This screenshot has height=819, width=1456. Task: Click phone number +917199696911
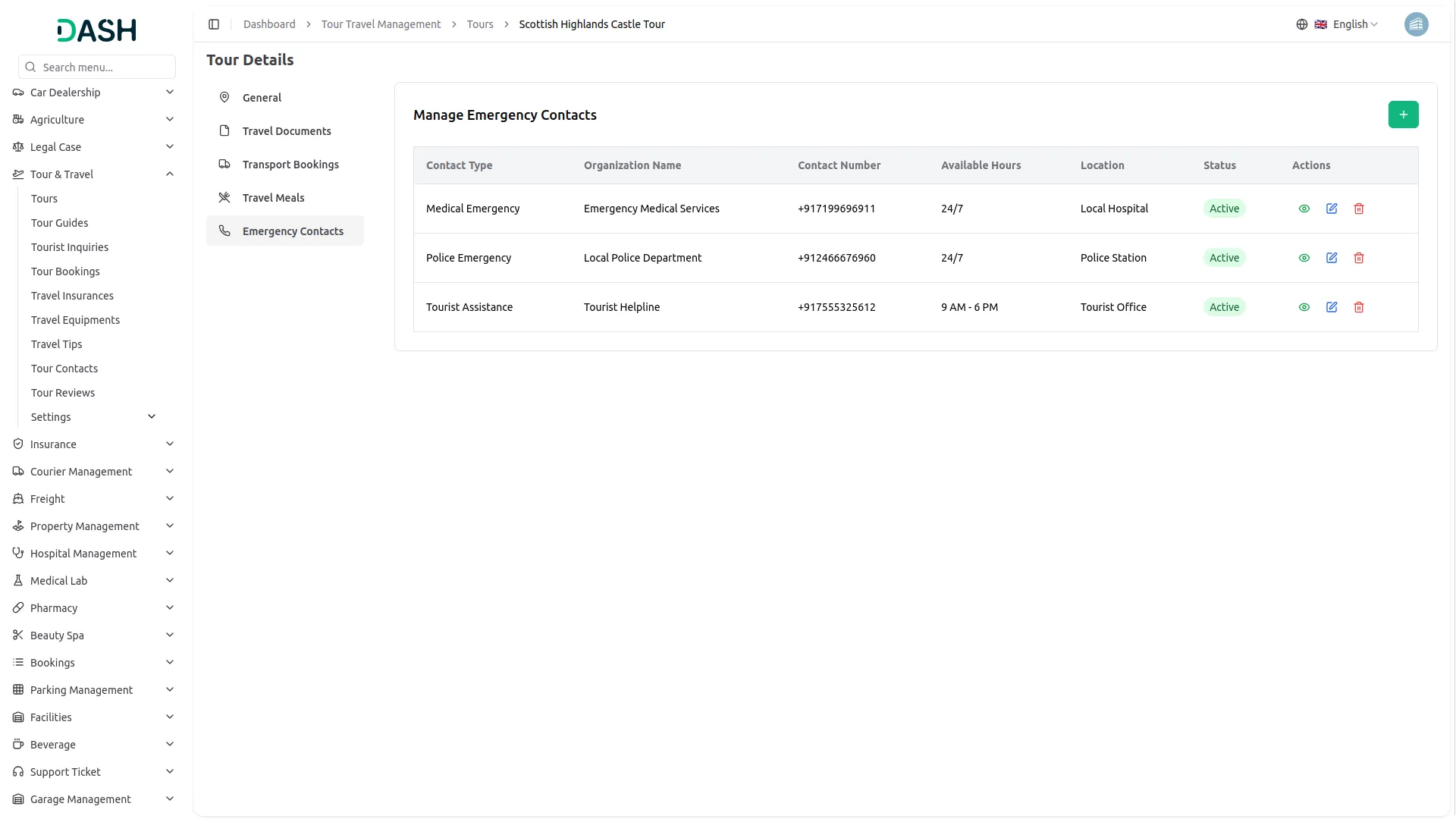pyautogui.click(x=836, y=209)
